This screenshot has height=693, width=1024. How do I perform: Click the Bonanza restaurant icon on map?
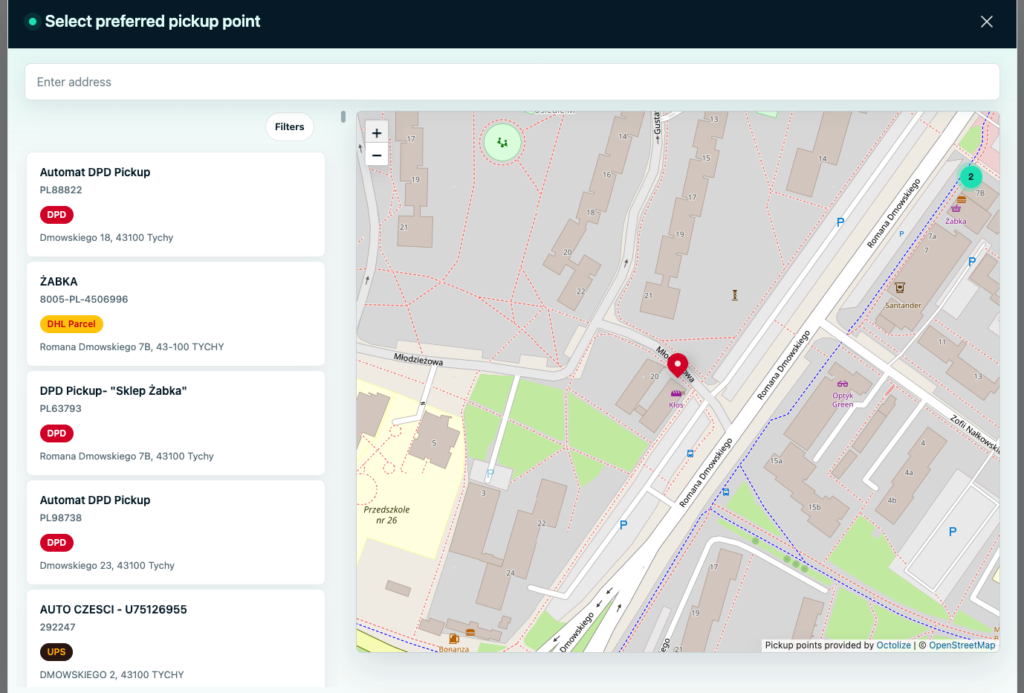click(x=454, y=639)
